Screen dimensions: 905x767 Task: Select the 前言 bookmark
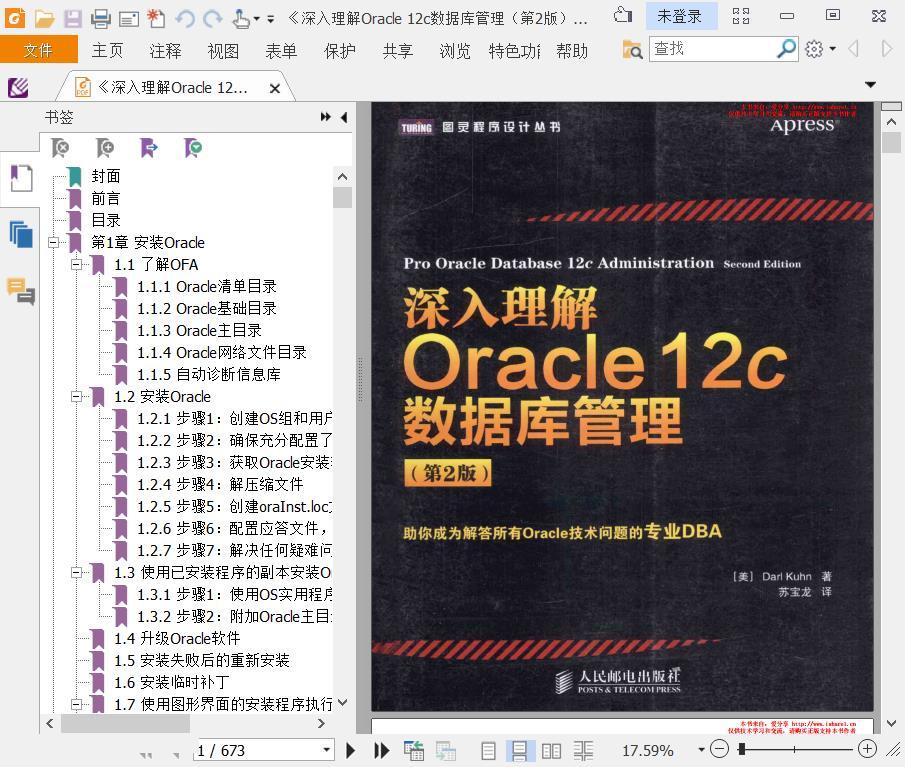[106, 198]
